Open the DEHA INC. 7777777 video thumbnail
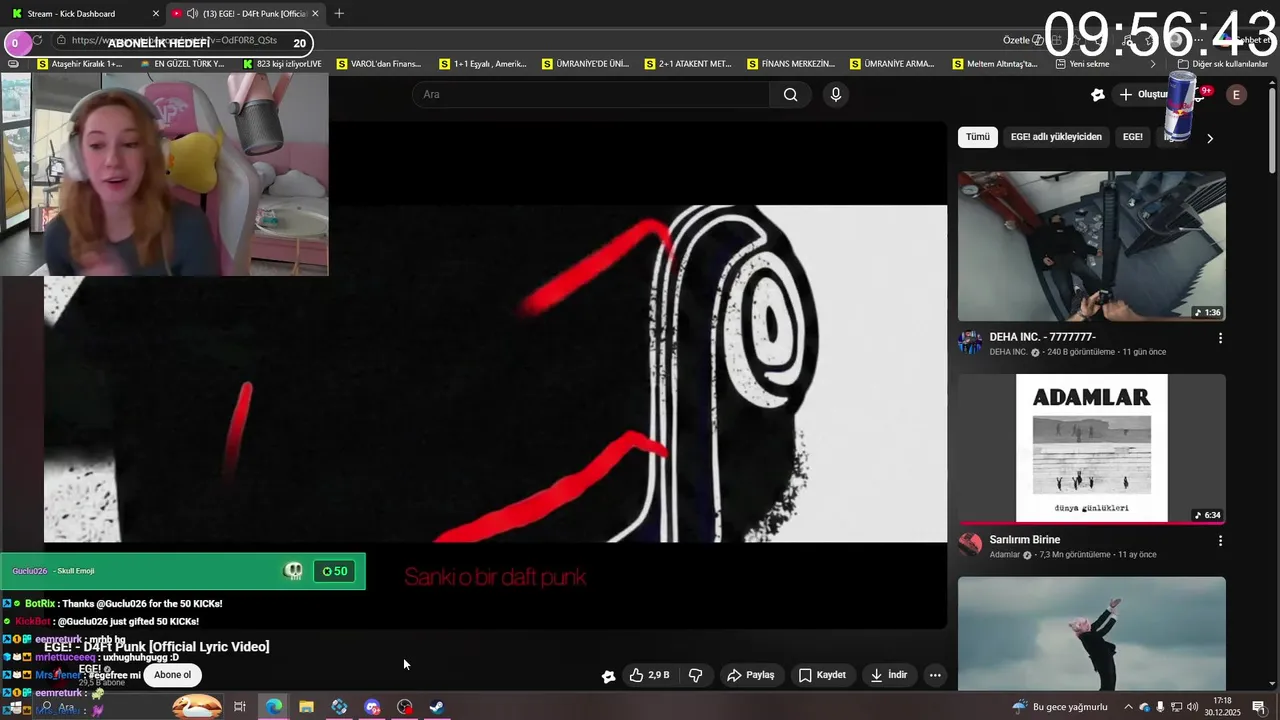The image size is (1280, 720). [x=1092, y=246]
